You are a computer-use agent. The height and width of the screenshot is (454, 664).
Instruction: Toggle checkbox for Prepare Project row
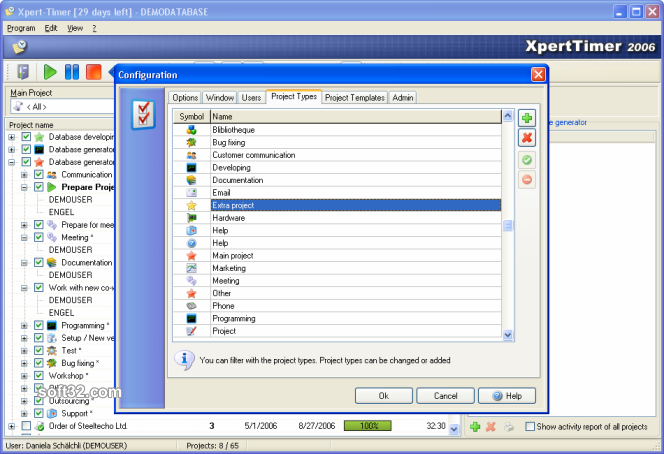[39, 187]
